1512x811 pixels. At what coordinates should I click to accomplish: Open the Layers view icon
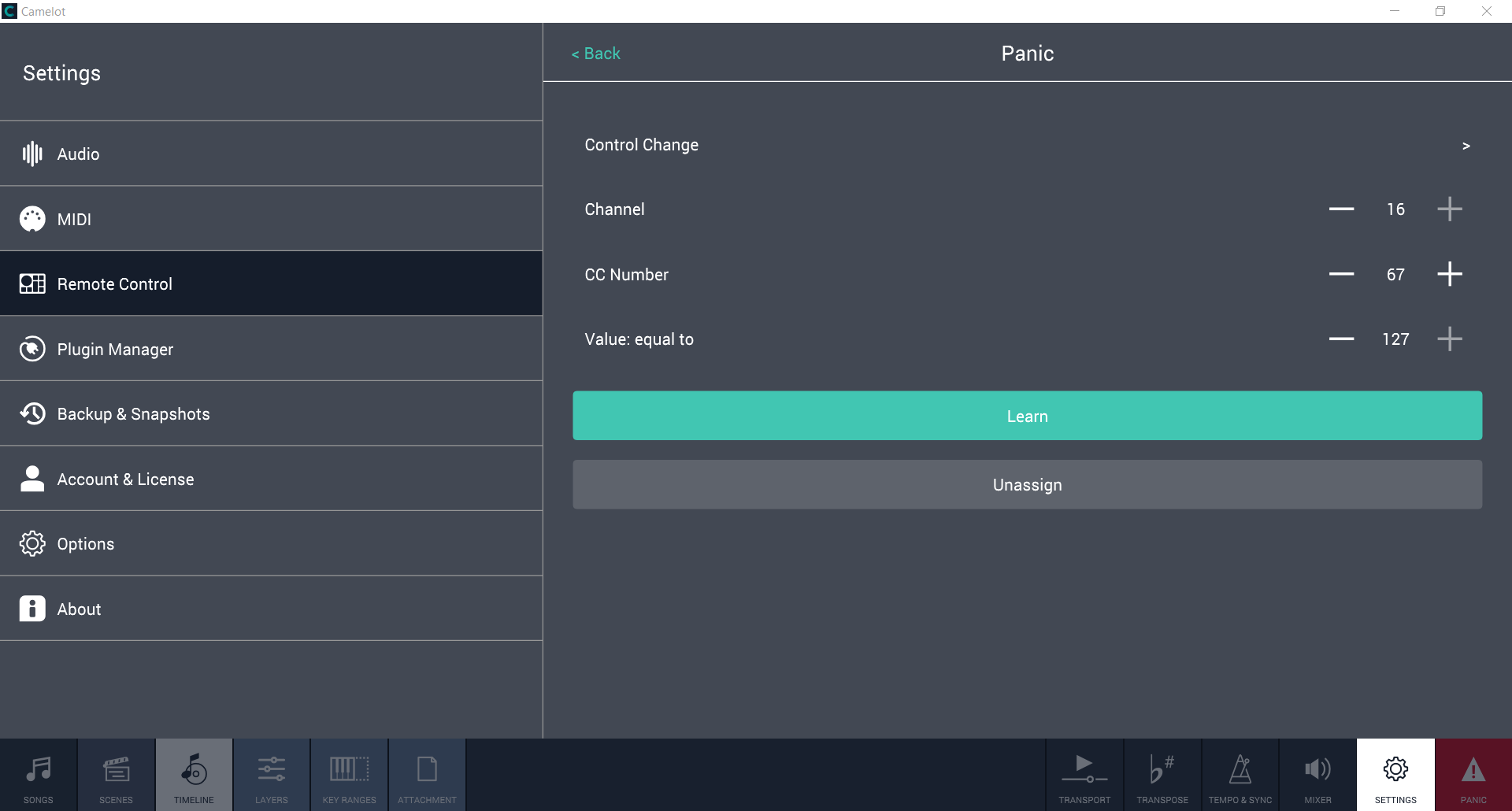(271, 769)
